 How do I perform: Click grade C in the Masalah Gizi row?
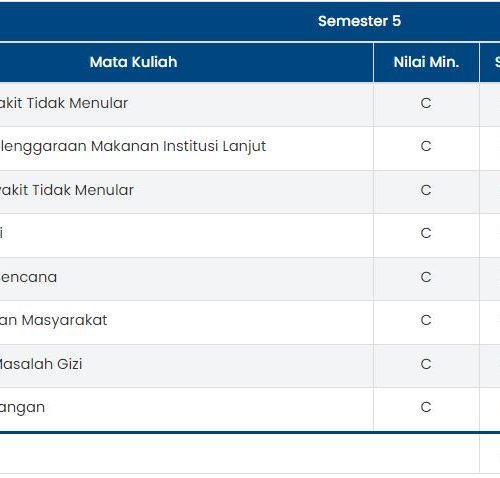pyautogui.click(x=426, y=364)
